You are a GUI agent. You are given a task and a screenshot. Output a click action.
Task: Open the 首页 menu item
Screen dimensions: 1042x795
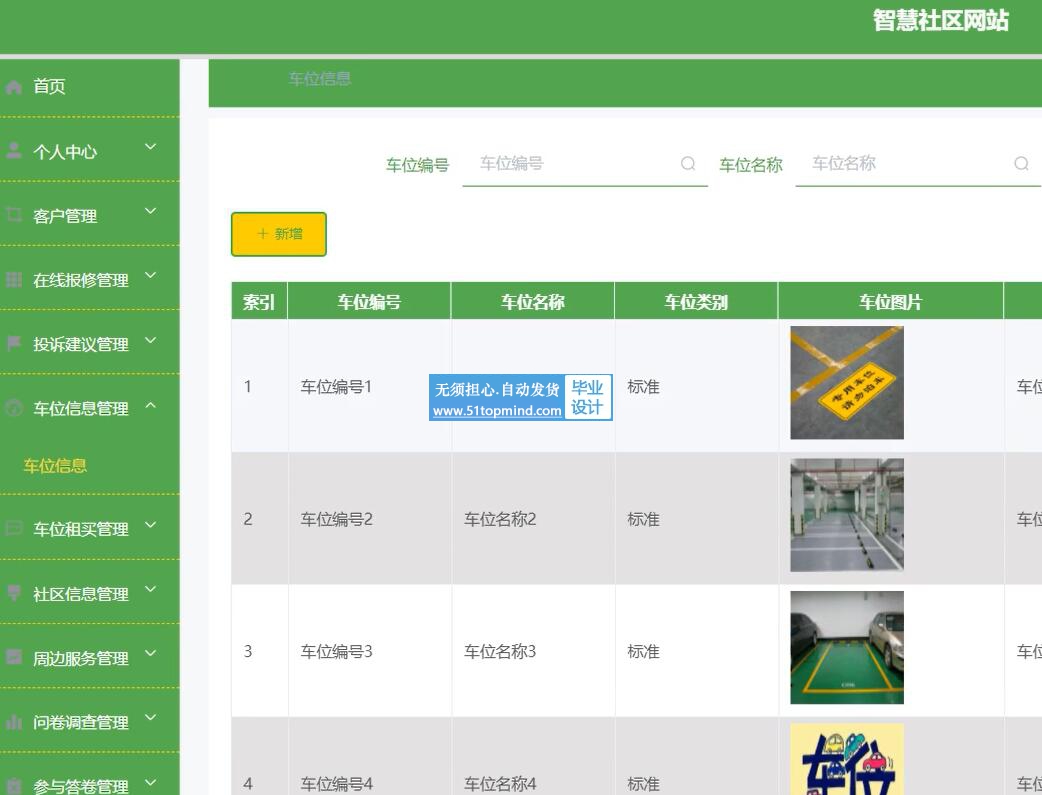(x=90, y=87)
